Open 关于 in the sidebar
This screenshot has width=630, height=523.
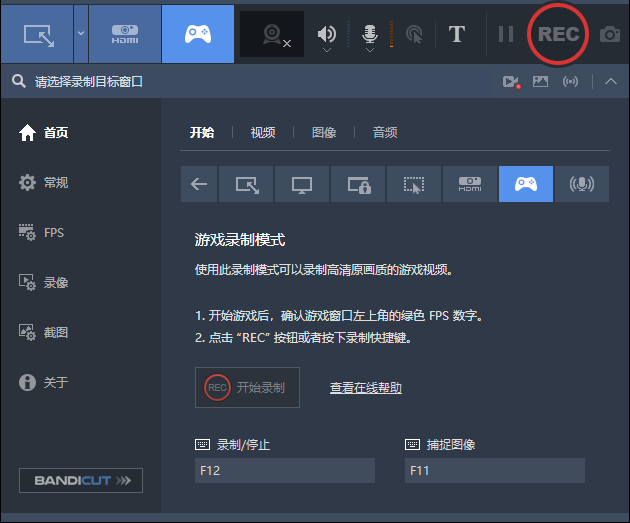[x=44, y=382]
